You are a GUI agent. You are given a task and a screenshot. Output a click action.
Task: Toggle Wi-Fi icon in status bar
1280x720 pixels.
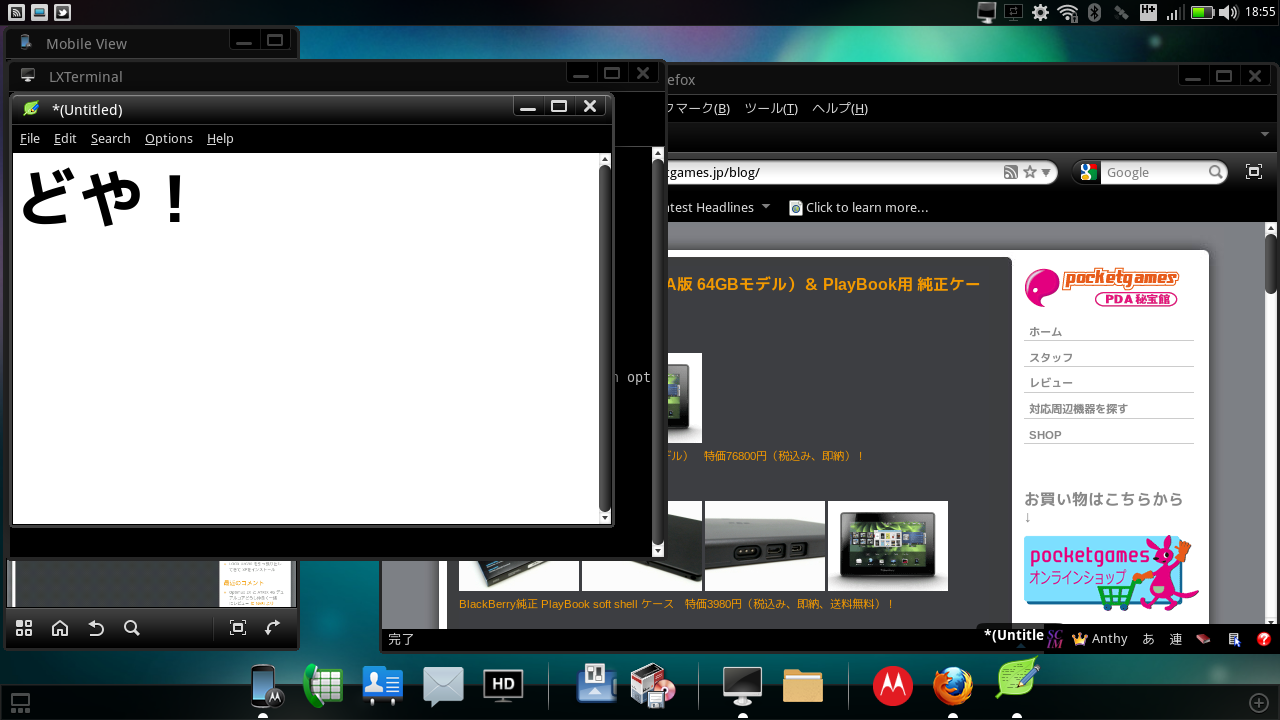coord(1068,13)
